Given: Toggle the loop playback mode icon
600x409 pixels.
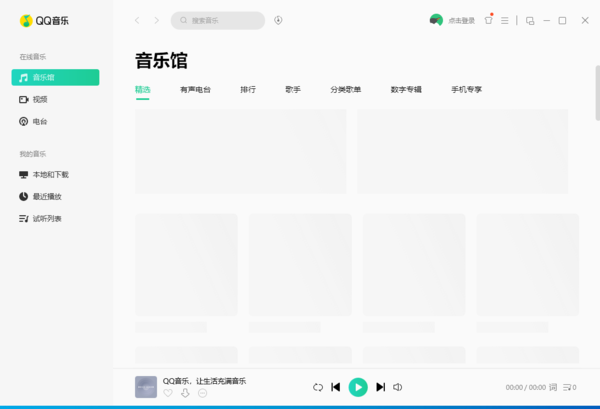Looking at the screenshot, I should click(x=318, y=387).
